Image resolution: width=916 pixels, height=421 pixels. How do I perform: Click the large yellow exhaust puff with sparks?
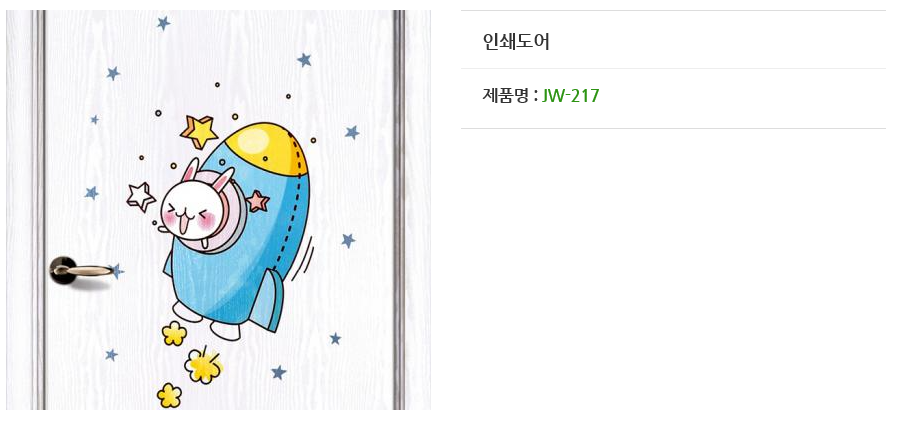(203, 365)
